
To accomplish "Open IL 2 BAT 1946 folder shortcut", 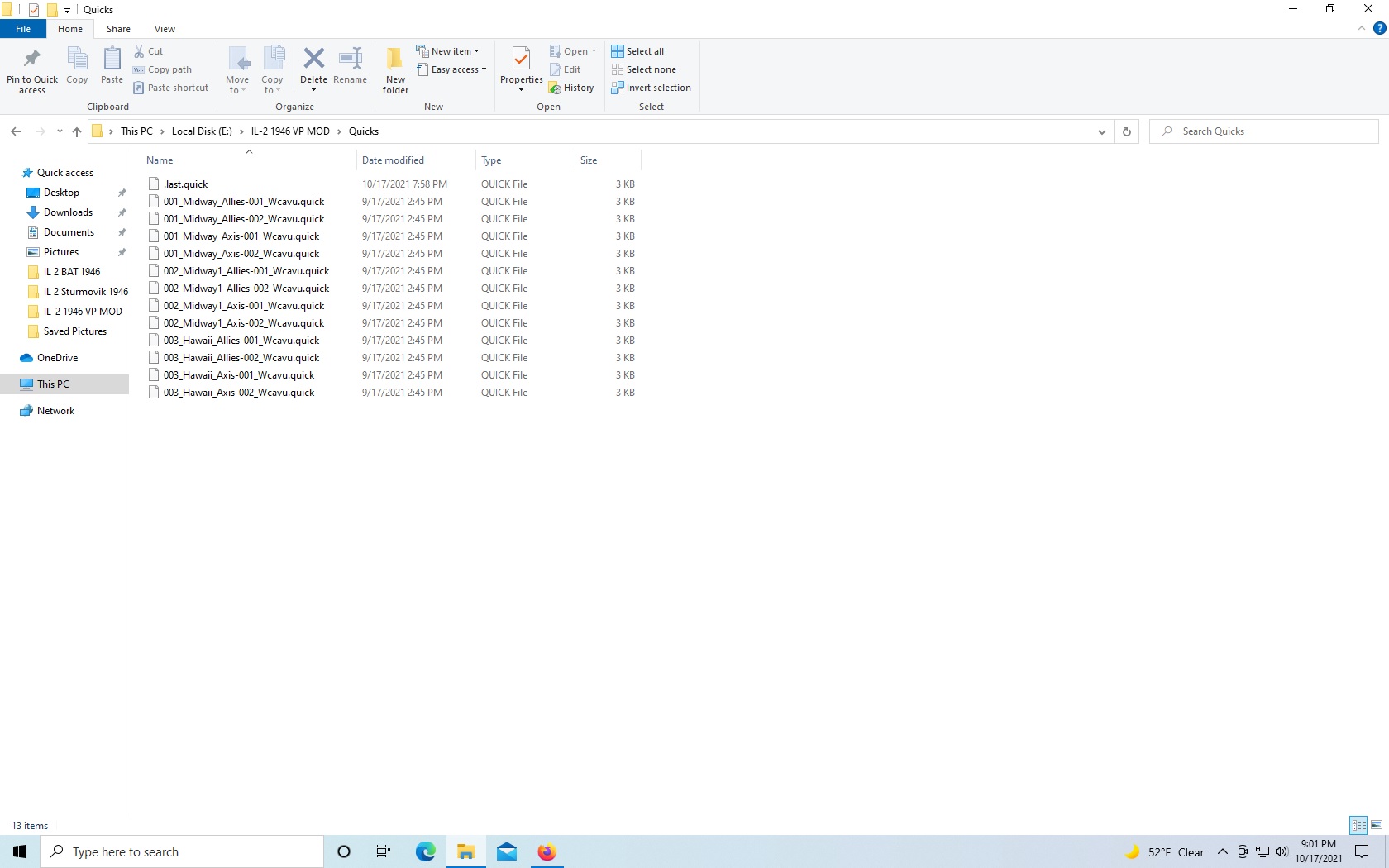I will point(72,272).
